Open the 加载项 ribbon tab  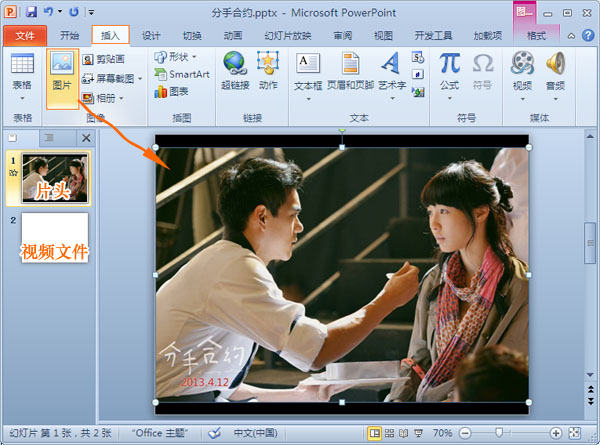487,36
